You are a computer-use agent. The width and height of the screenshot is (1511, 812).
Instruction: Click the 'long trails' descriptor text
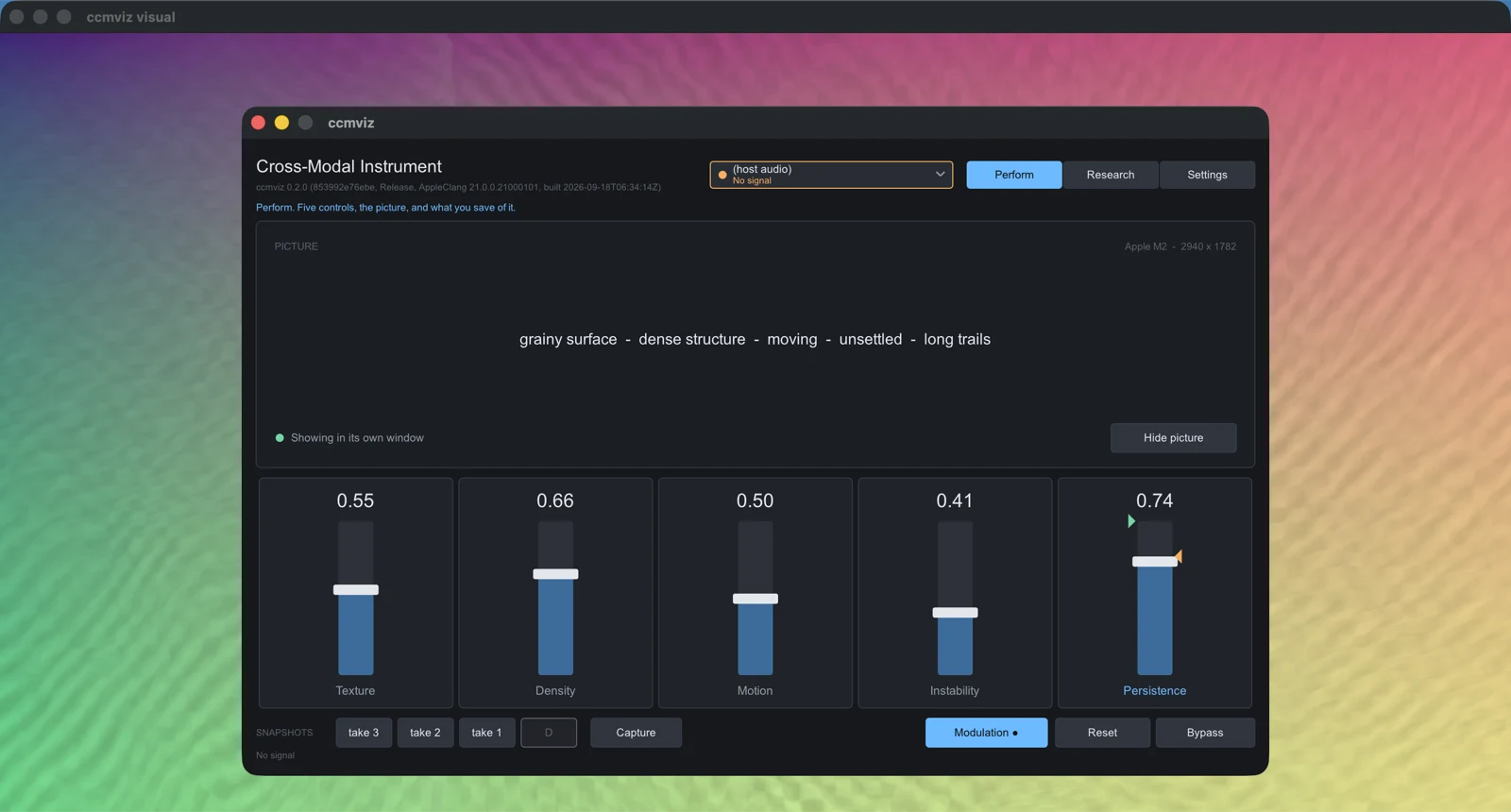coord(957,339)
